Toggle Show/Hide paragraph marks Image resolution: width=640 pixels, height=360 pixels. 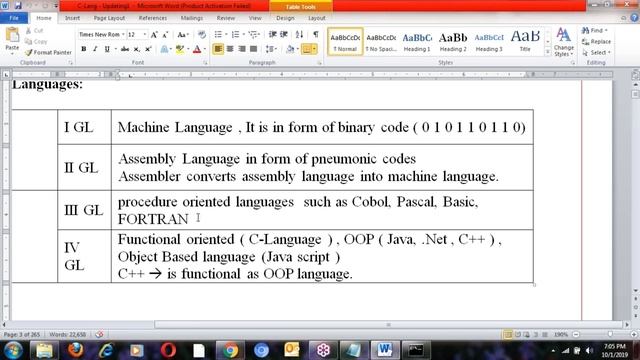pos(316,35)
